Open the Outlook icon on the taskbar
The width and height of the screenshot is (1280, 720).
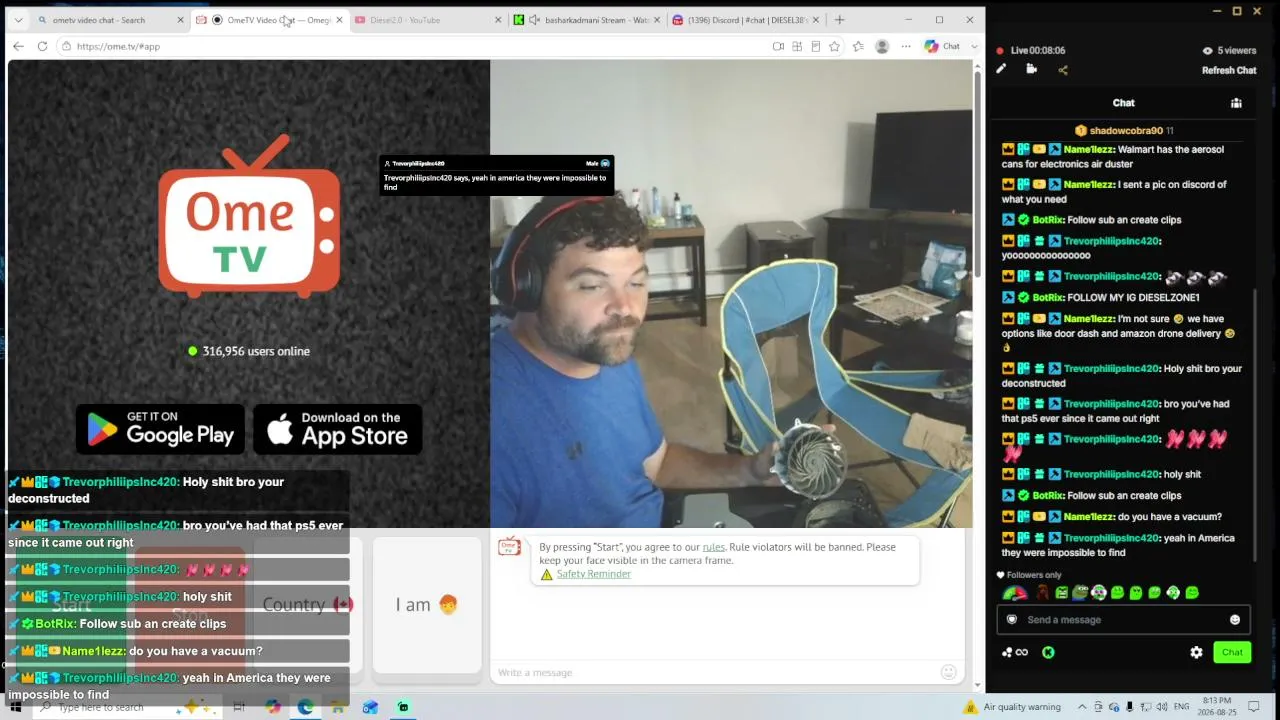tap(370, 707)
